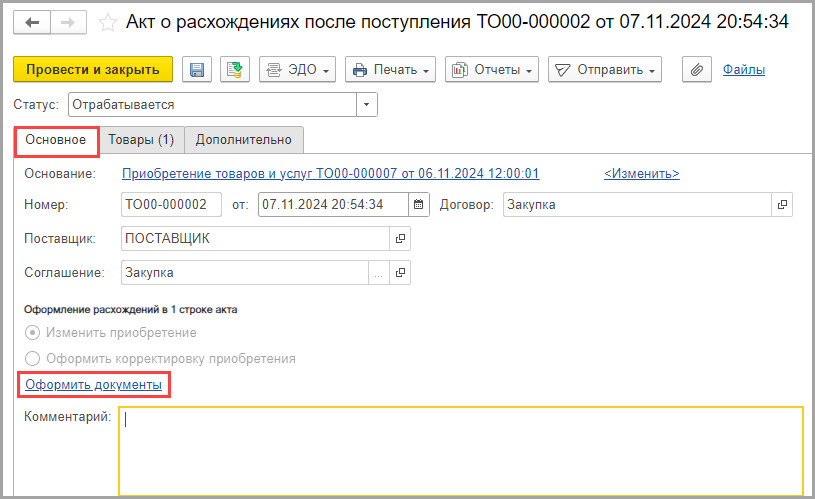
Task: Choose Соглашение via the ellipsis button
Action: click(x=378, y=272)
